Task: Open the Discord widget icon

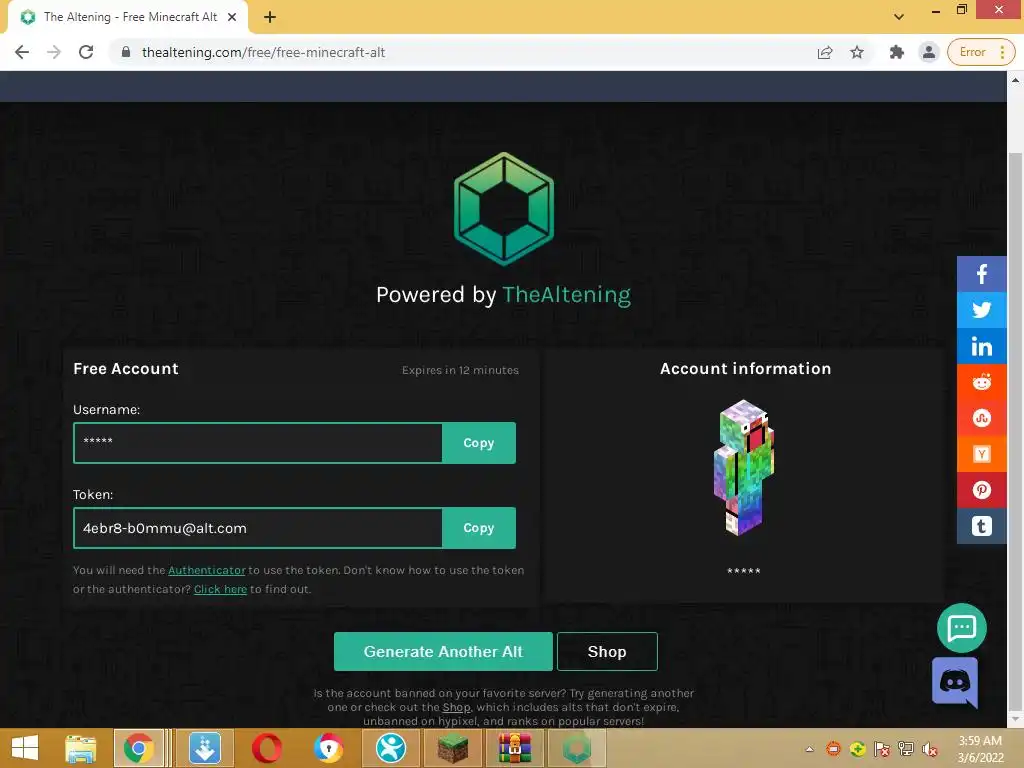Action: coord(955,682)
